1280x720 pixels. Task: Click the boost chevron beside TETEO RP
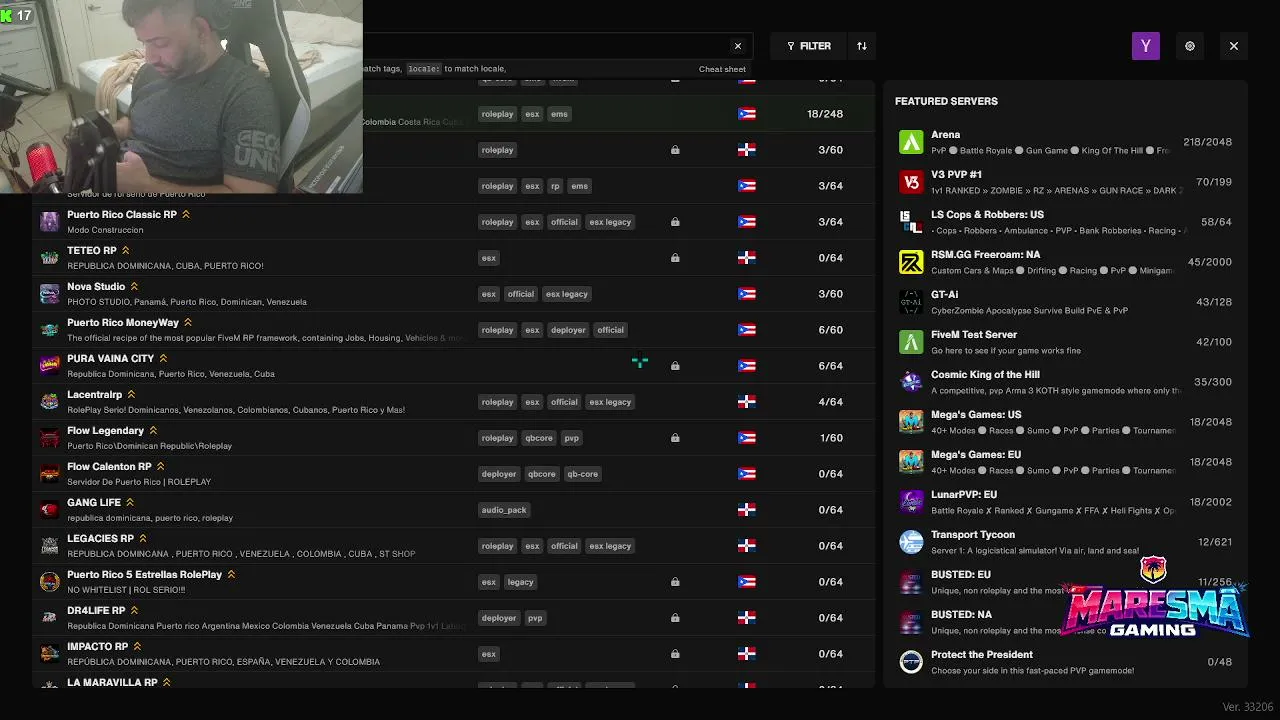tap(125, 250)
